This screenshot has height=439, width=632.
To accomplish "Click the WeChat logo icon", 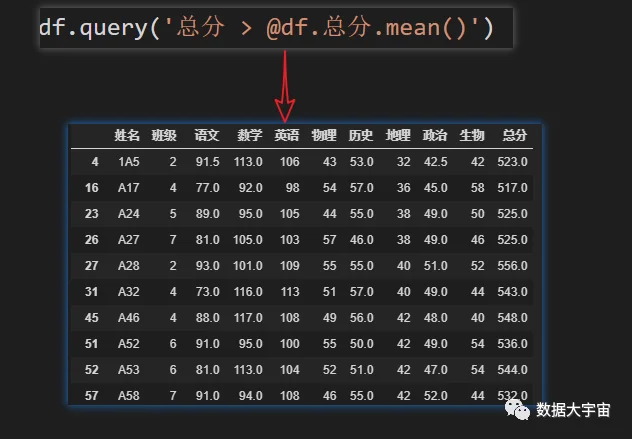I will 518,410.
